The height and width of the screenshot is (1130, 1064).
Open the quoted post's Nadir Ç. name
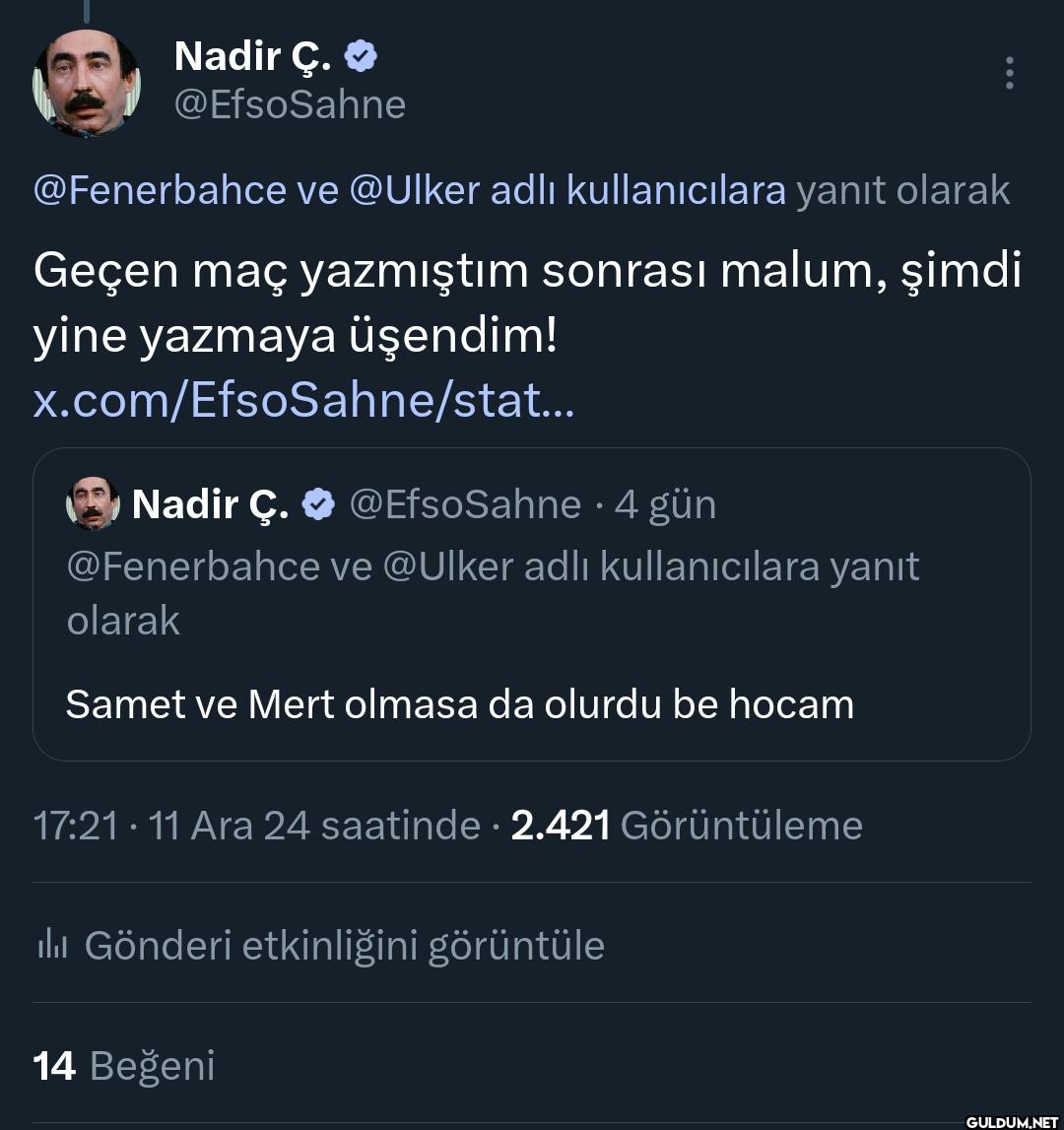tap(210, 504)
